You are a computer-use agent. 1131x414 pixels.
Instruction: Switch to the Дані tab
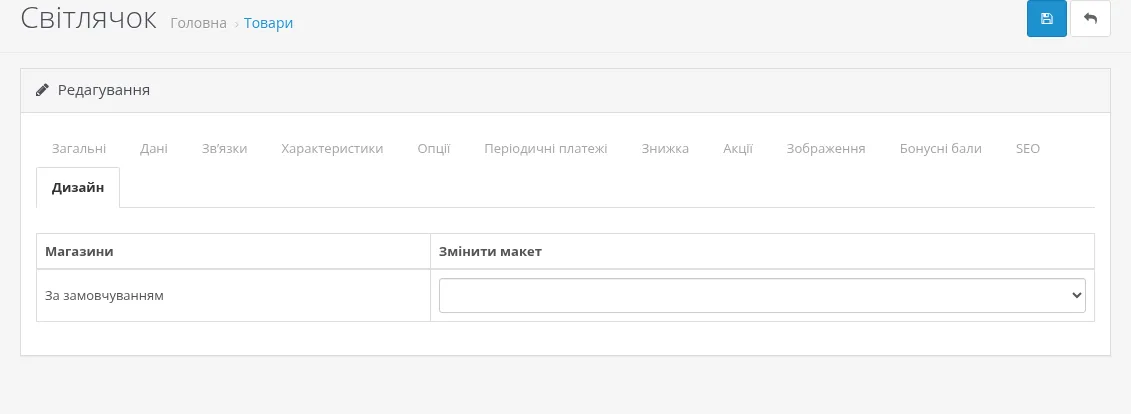pos(154,149)
